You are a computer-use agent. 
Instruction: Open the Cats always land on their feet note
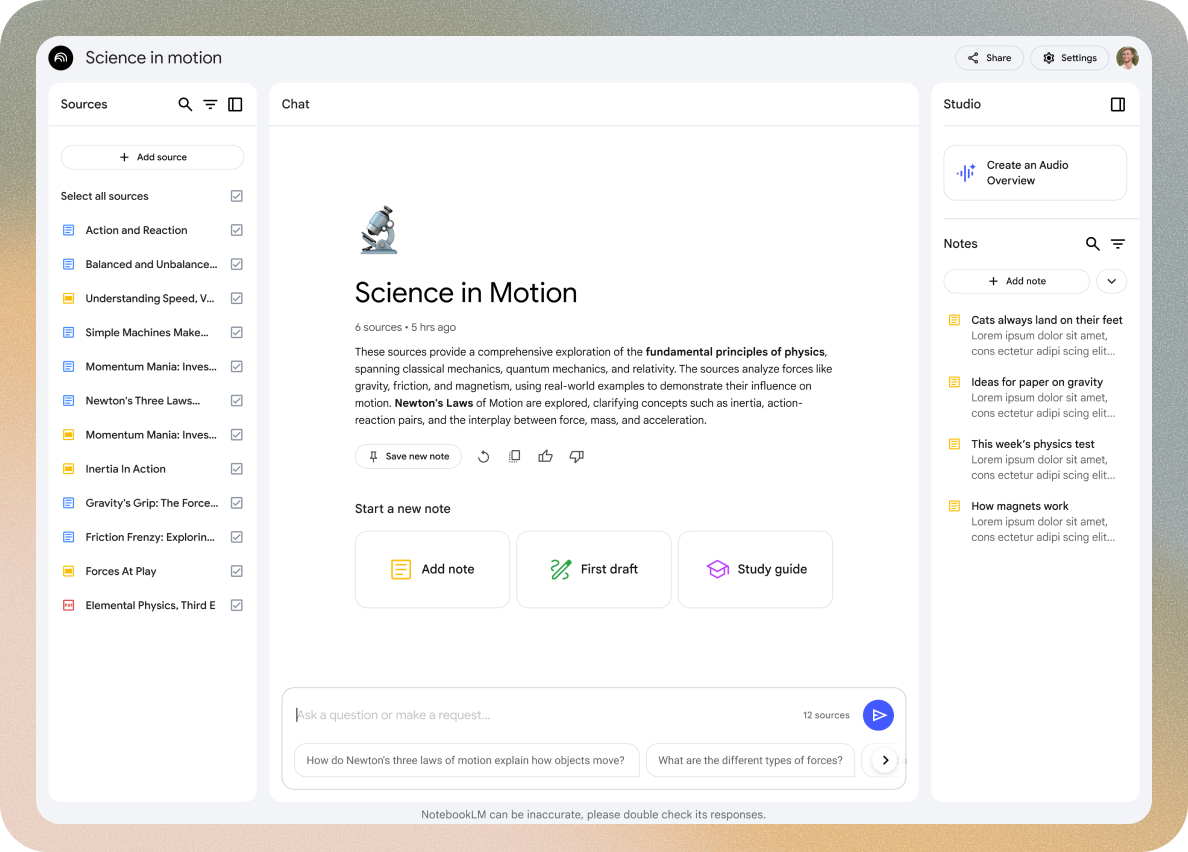point(1046,320)
